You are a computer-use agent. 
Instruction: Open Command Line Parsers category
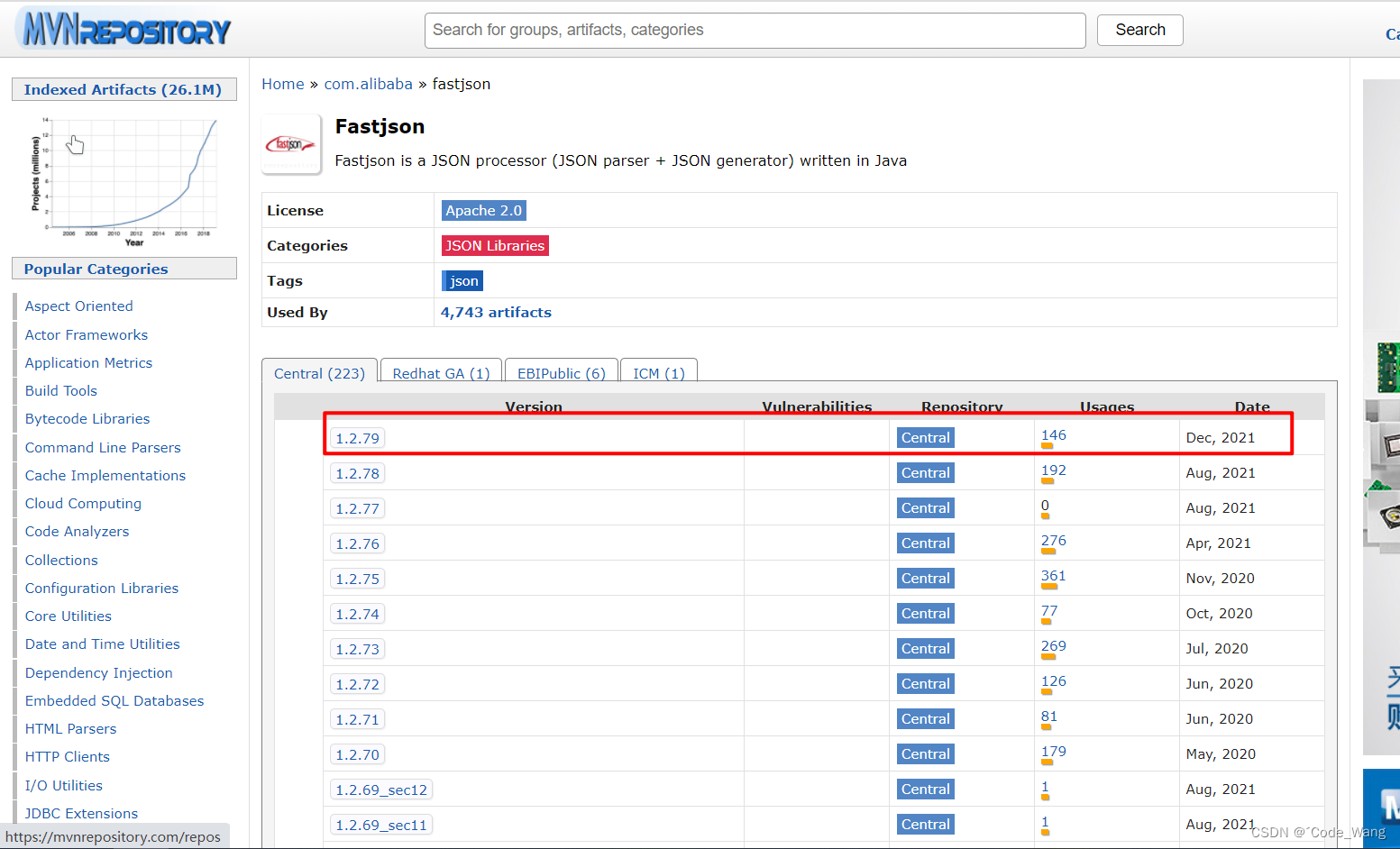[x=103, y=447]
